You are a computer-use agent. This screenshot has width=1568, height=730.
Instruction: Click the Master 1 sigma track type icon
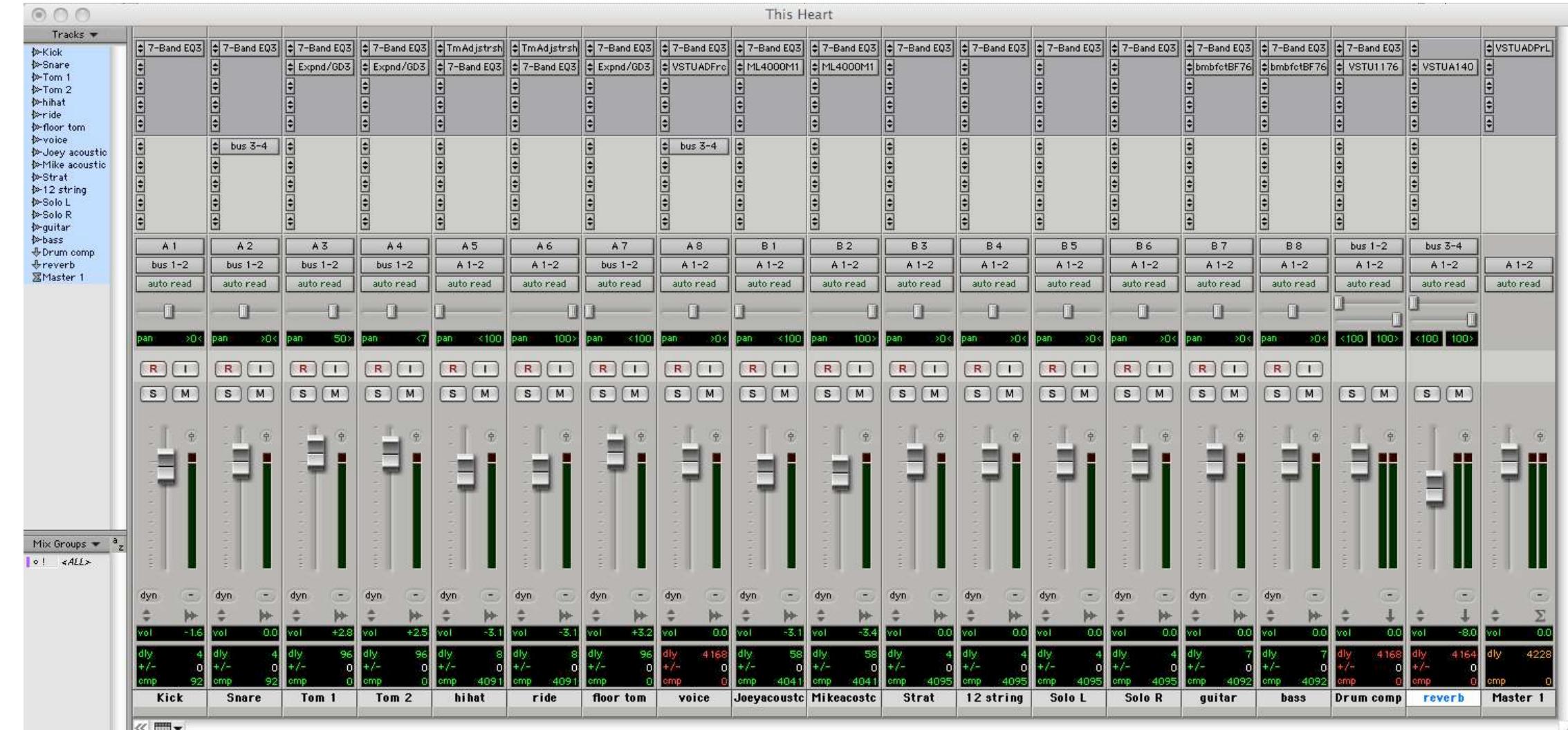(x=1540, y=615)
